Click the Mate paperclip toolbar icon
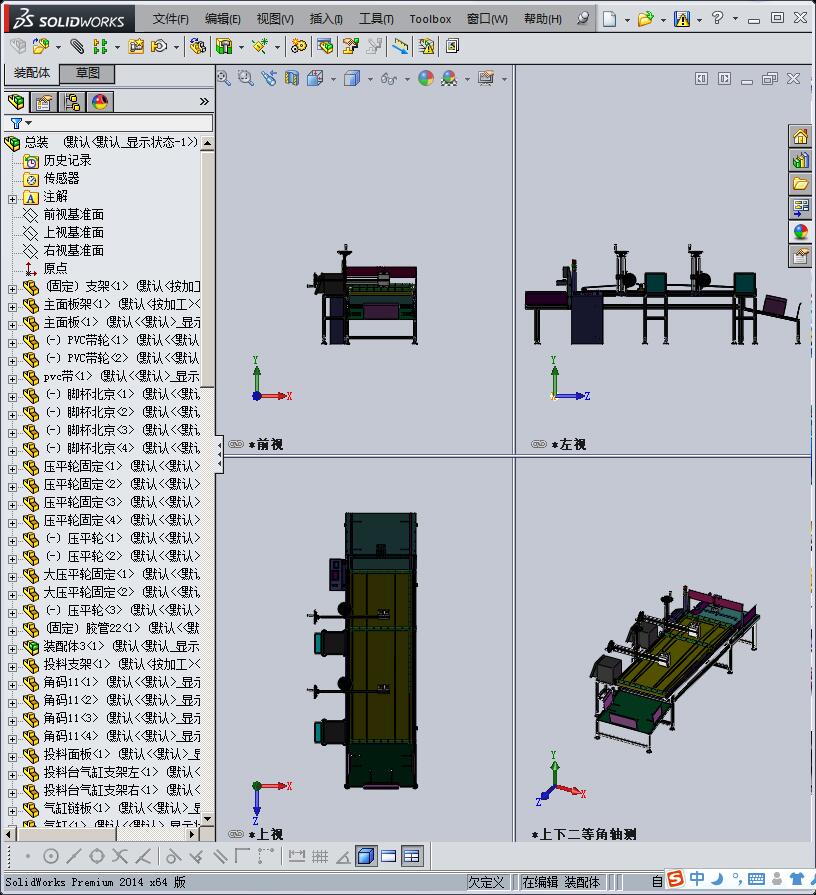This screenshot has height=895, width=816. [x=77, y=46]
